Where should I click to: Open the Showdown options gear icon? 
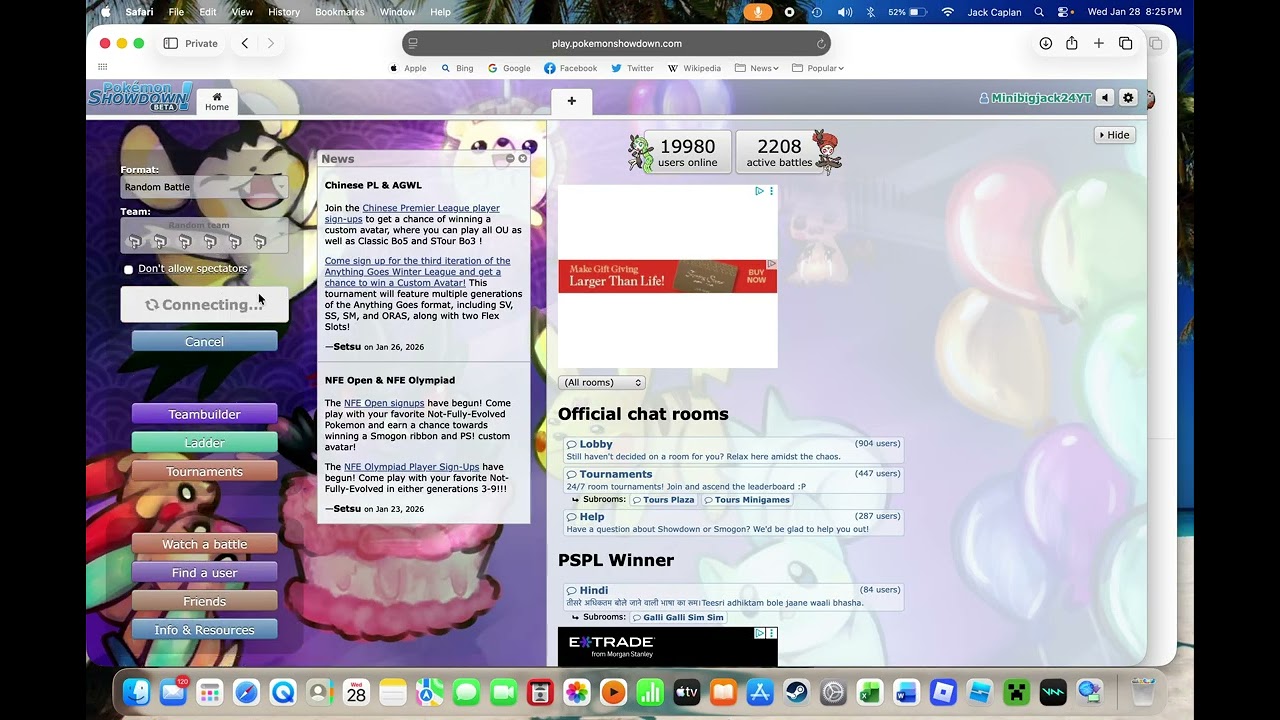tap(1128, 98)
